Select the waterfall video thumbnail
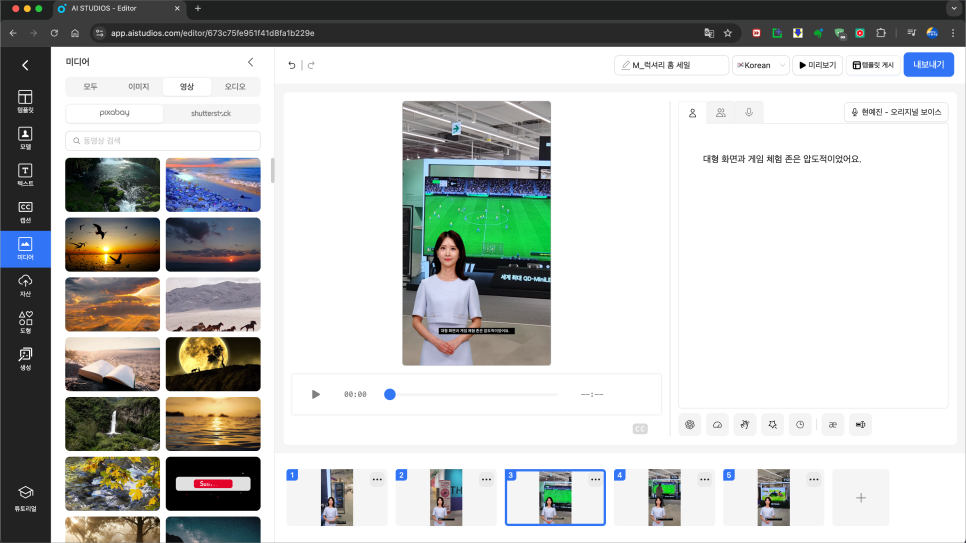 (113, 424)
